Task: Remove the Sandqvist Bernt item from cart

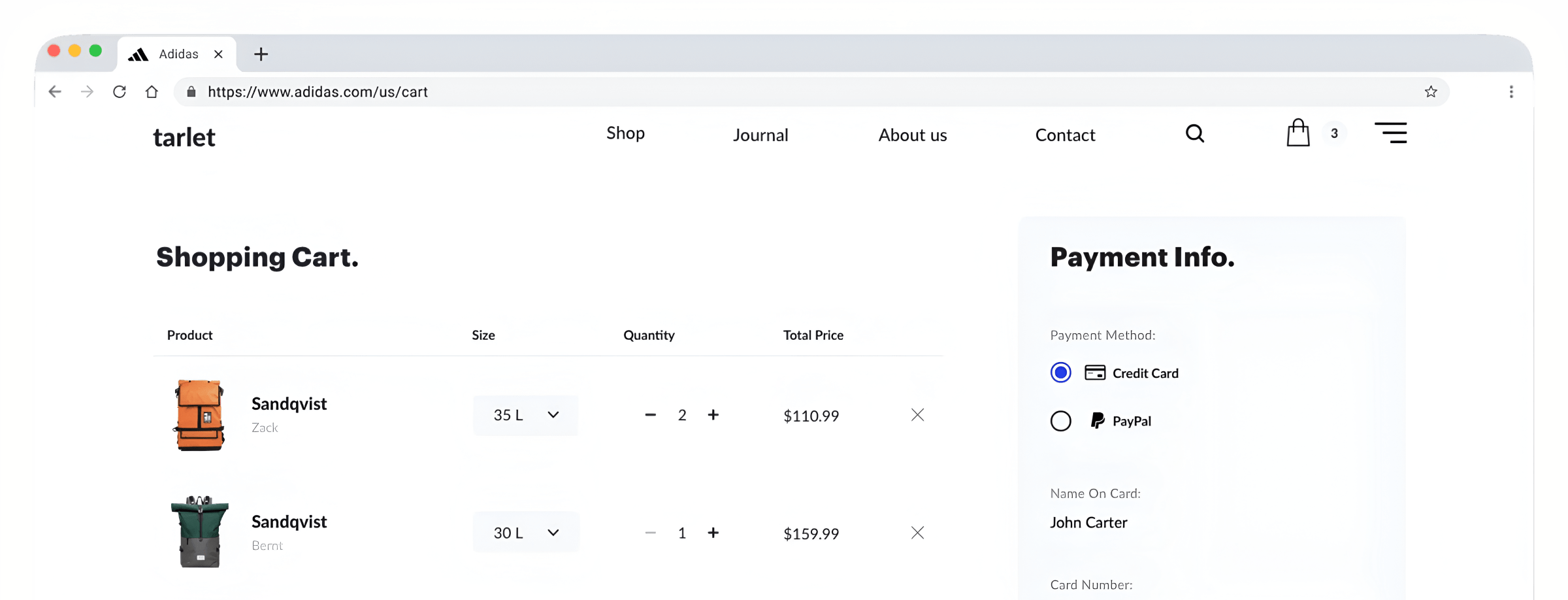Action: [x=917, y=533]
